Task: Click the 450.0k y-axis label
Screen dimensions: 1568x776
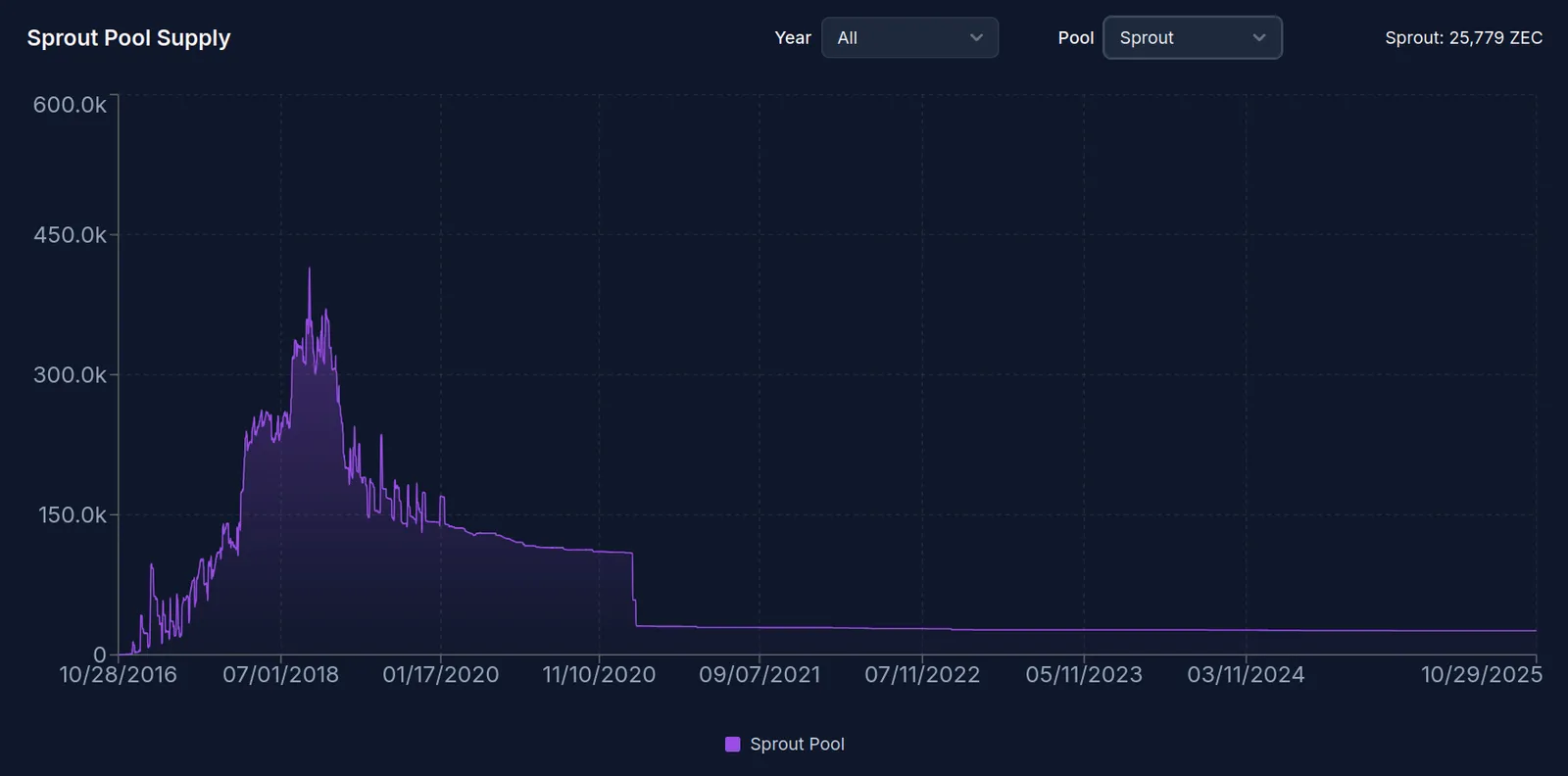Action: pos(70,235)
